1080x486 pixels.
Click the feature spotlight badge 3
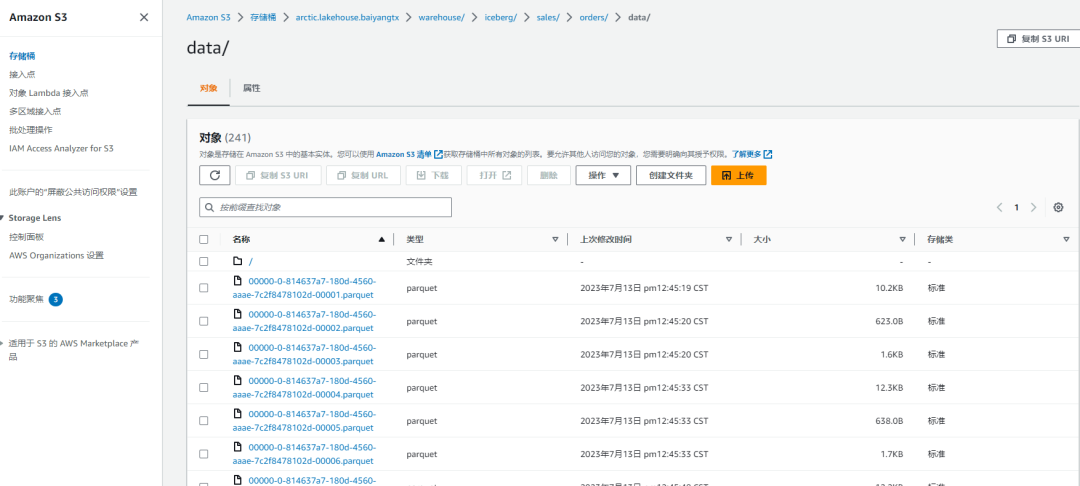56,299
